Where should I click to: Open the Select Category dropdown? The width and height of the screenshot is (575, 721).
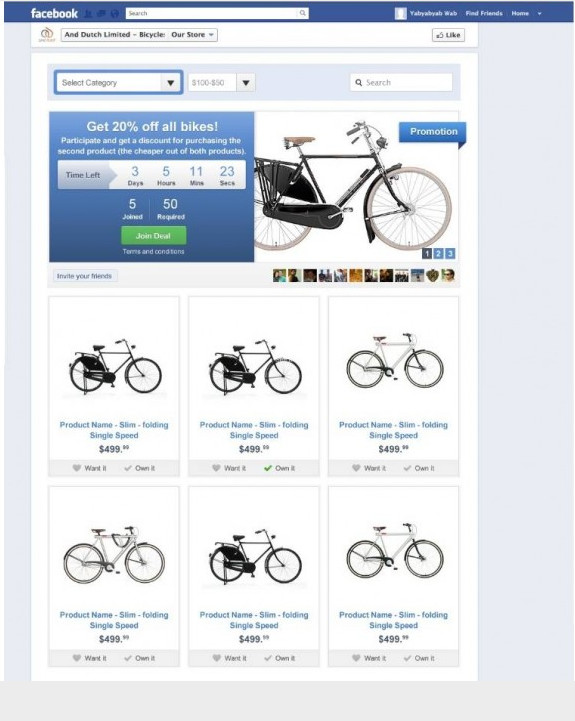pyautogui.click(x=119, y=83)
